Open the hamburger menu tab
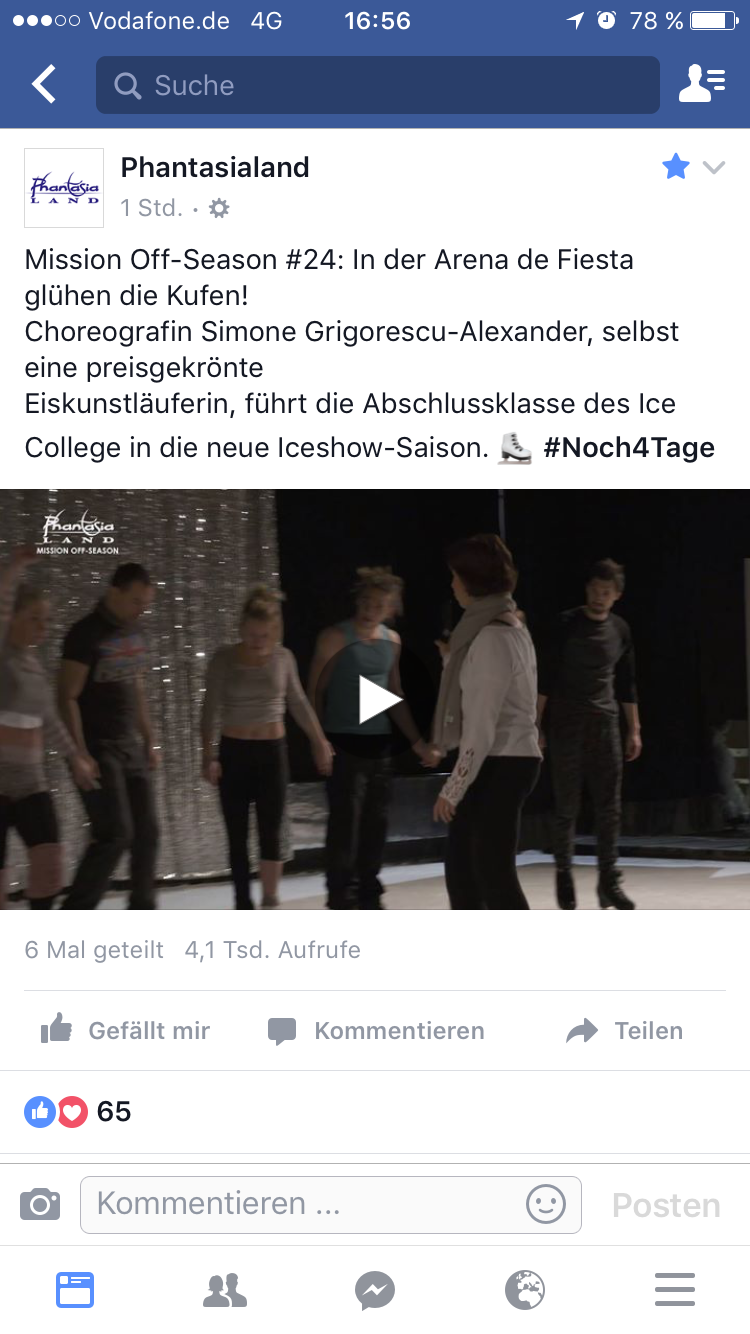Viewport: 750px width, 1334px height. pos(675,1290)
